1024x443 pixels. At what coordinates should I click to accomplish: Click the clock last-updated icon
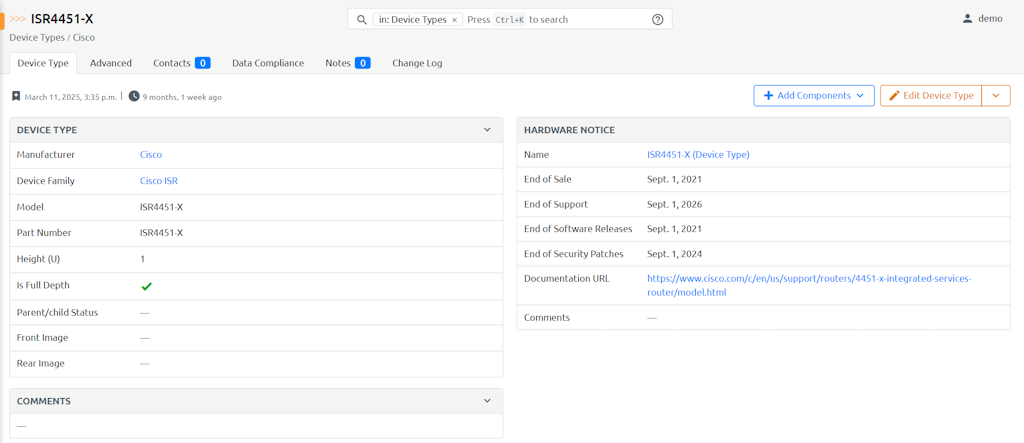point(134,97)
